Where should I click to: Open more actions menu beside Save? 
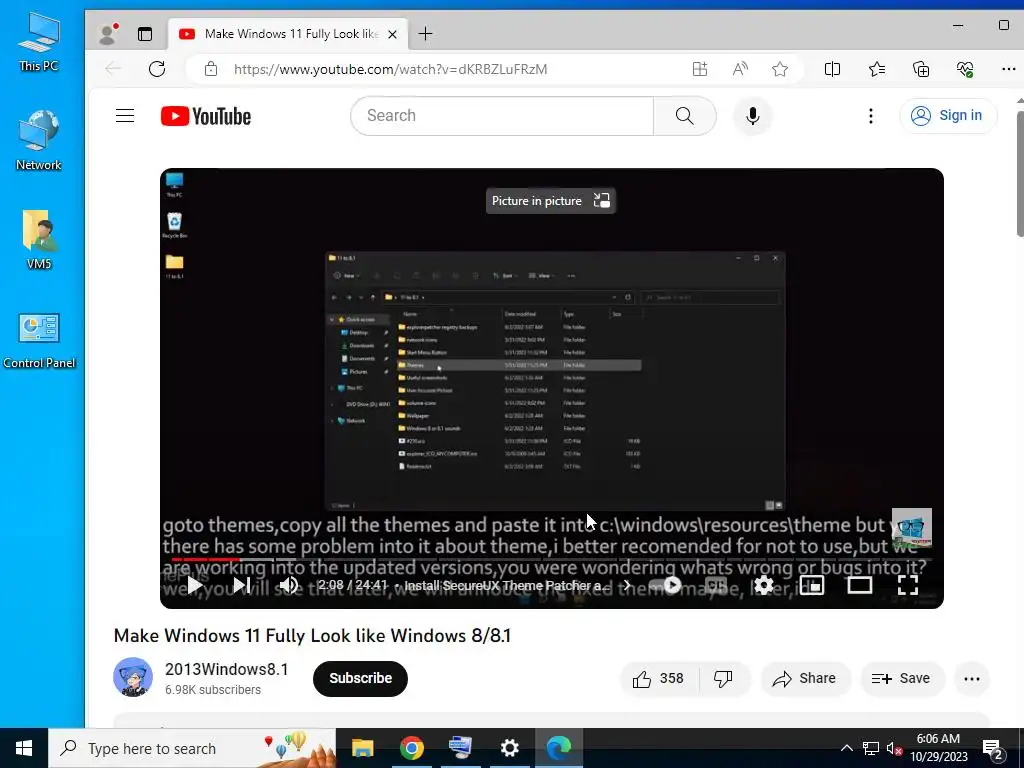972,679
